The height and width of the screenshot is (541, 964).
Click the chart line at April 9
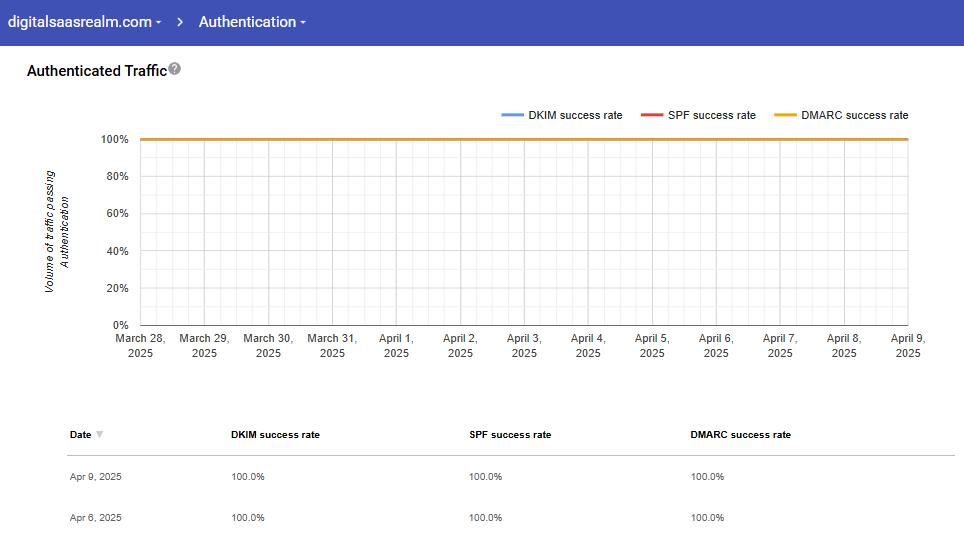tap(907, 139)
